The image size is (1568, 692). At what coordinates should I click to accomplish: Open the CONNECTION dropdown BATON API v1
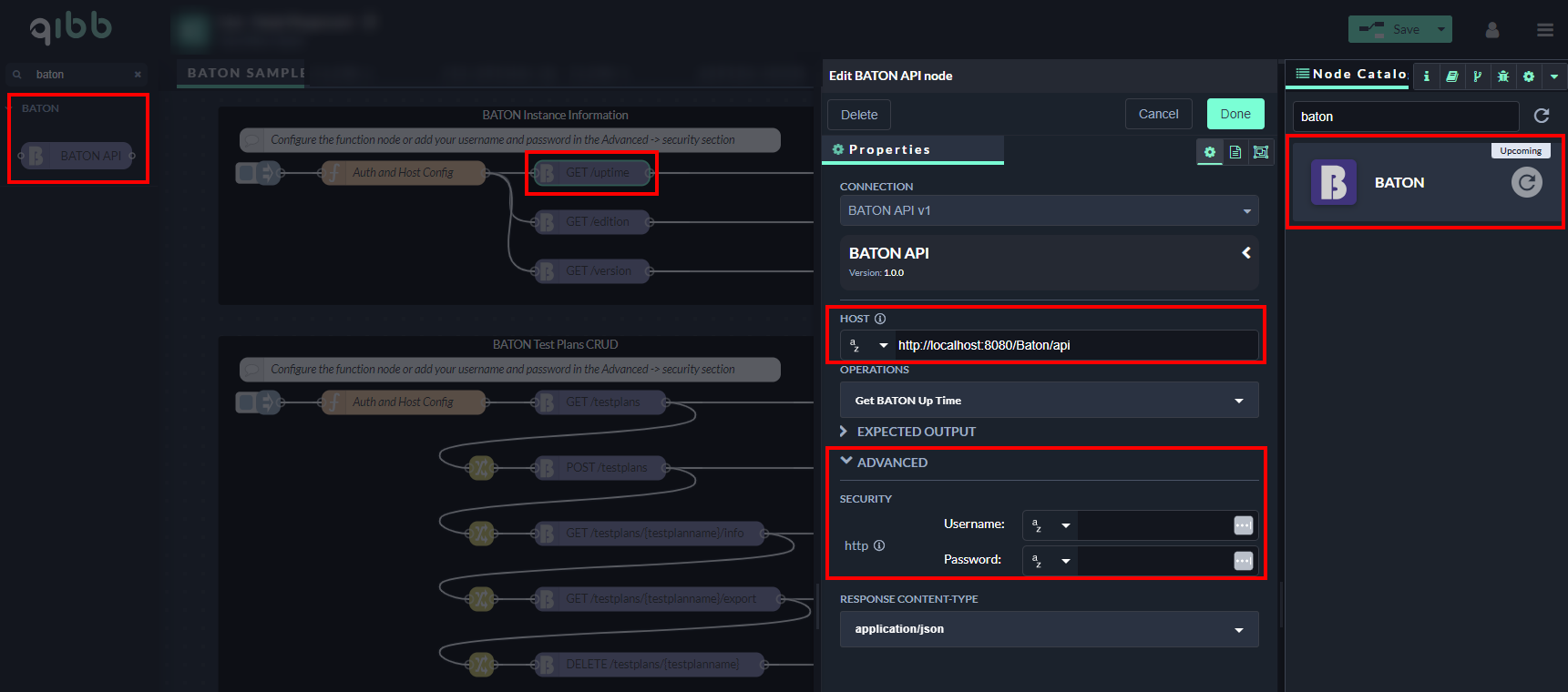(1049, 210)
